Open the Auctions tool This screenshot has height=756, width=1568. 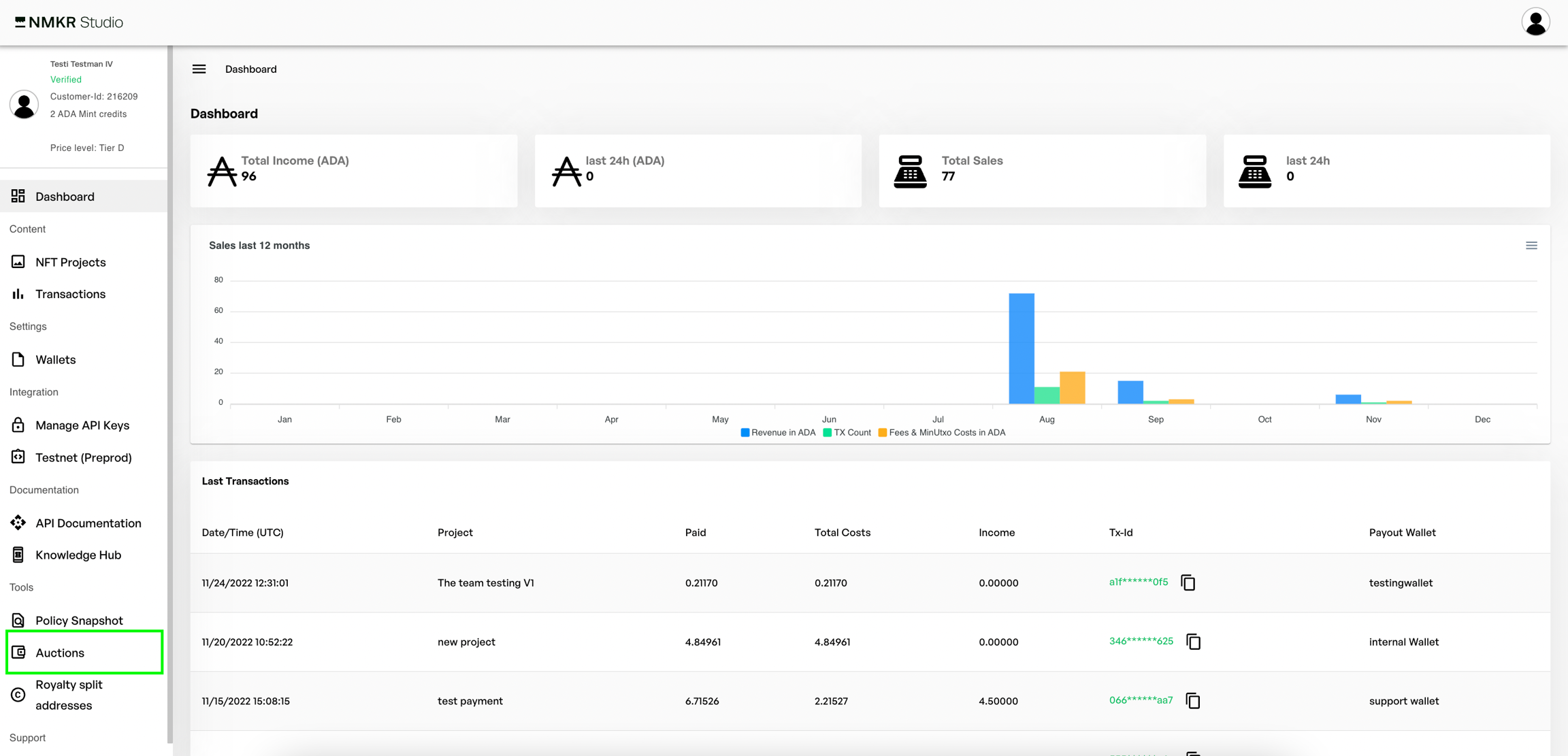(x=60, y=653)
